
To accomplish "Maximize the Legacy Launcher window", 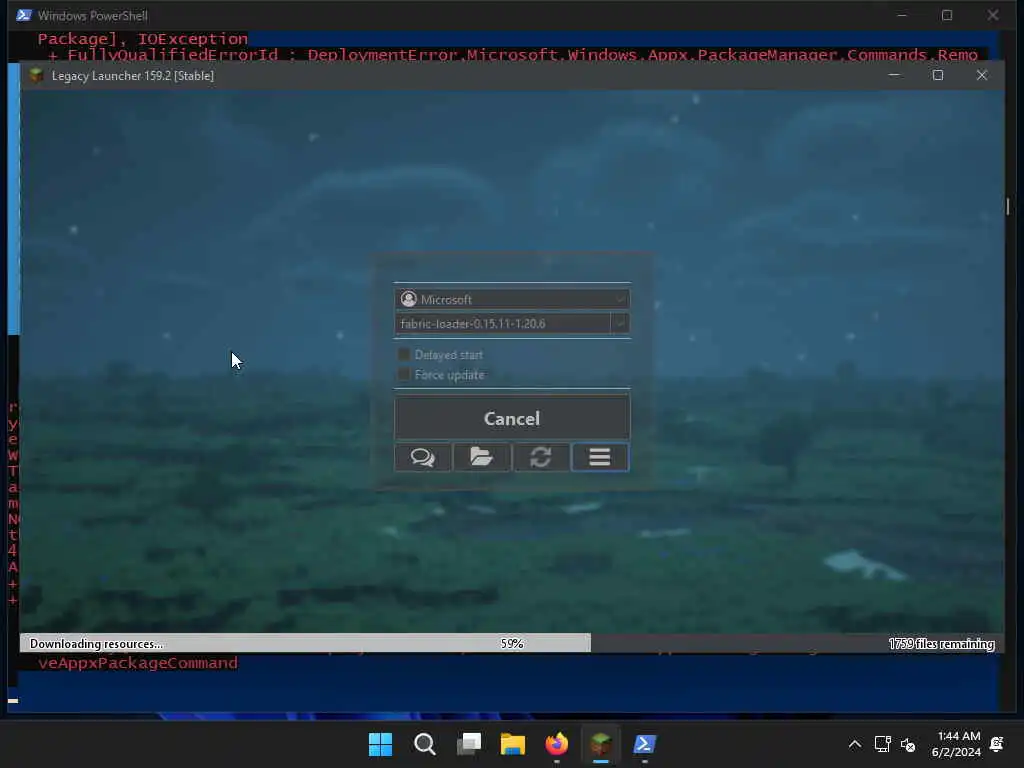I will point(938,75).
